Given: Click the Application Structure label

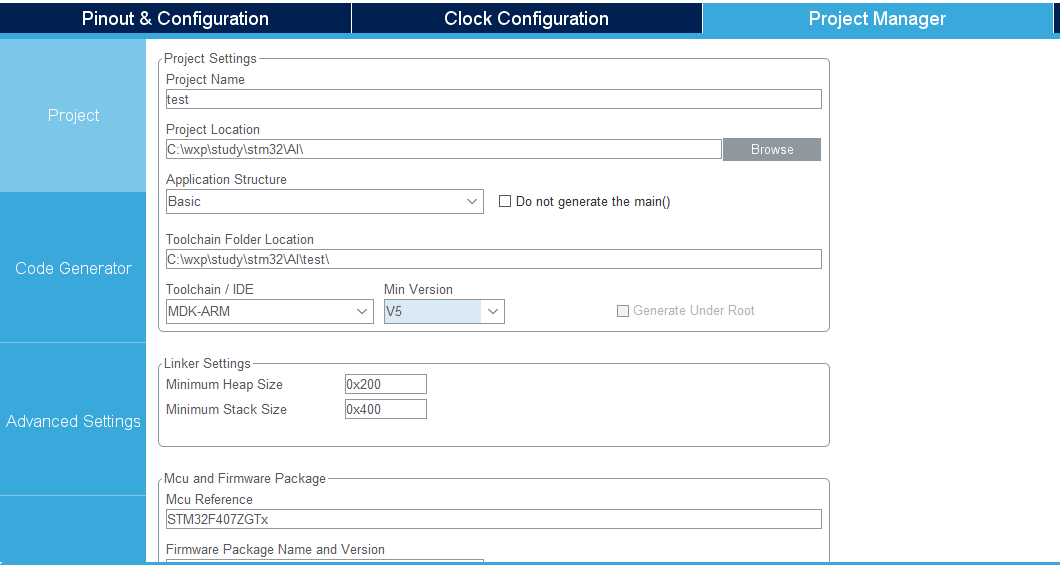Looking at the screenshot, I should tap(226, 180).
